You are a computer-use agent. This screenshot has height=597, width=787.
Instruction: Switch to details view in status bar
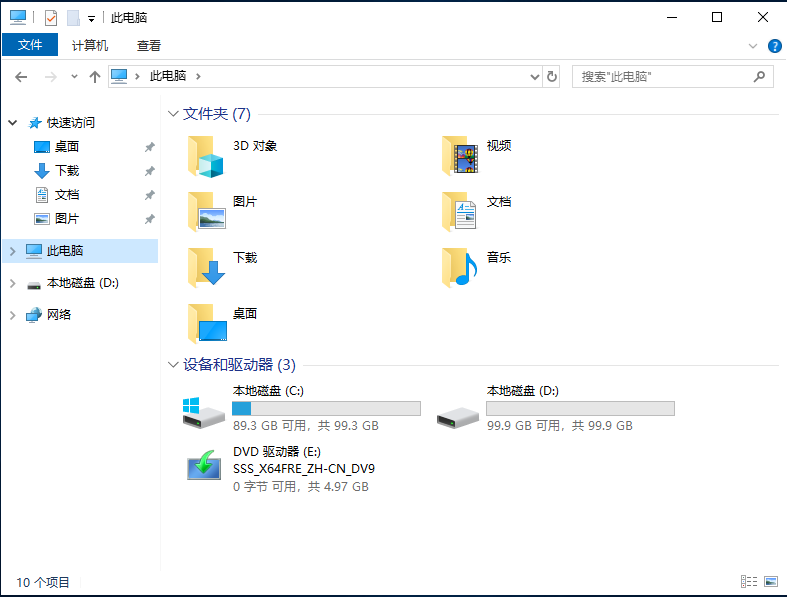[x=749, y=581]
